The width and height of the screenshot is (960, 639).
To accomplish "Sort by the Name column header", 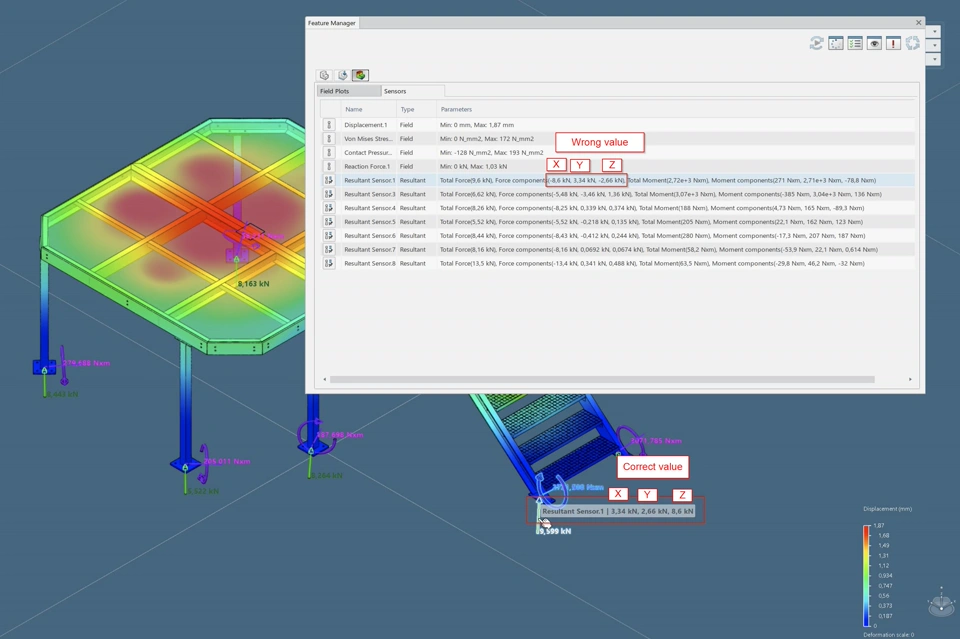I will point(368,110).
